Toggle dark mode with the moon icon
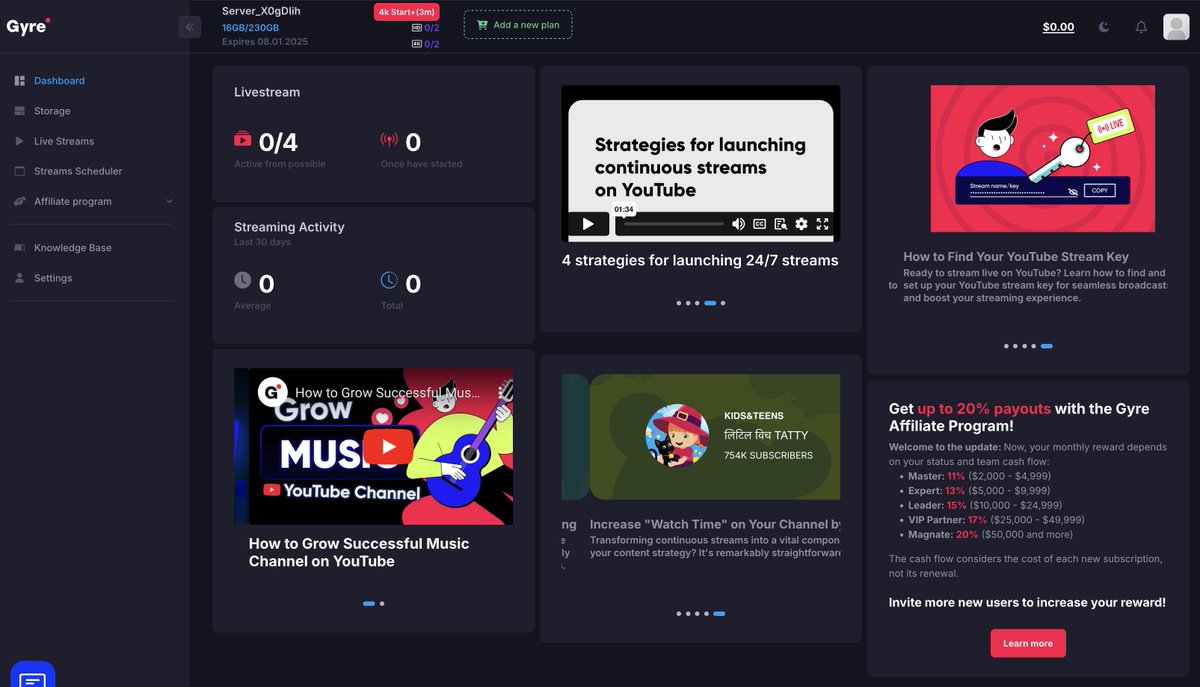This screenshot has width=1200, height=687. click(1104, 27)
